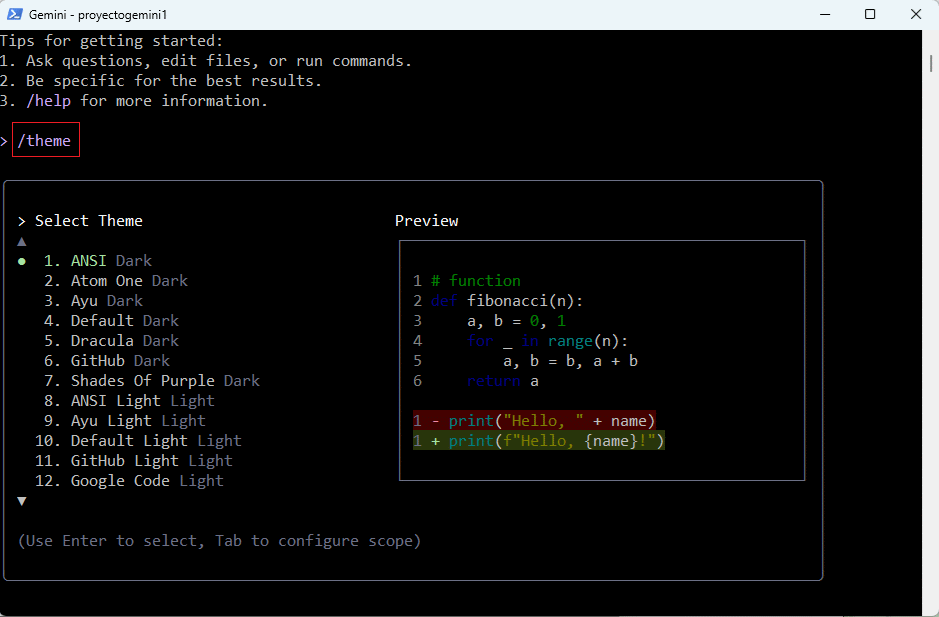Click the hint text about Enter and Tab

click(219, 540)
